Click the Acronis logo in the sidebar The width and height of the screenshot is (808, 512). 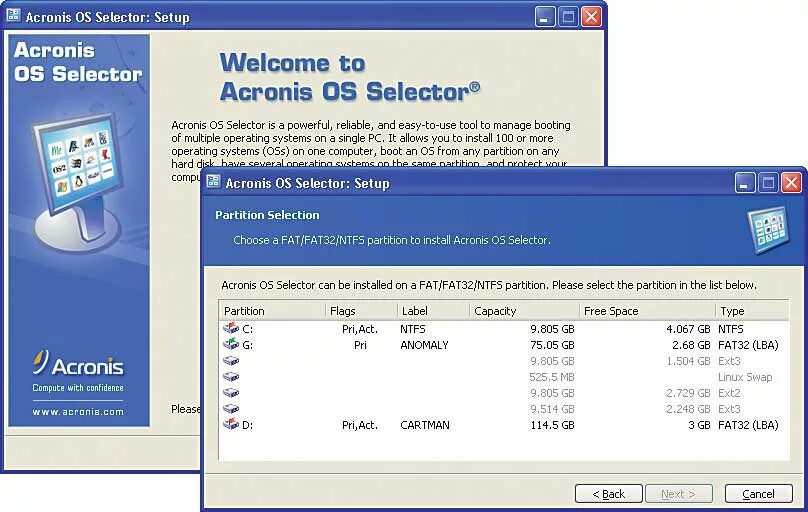[78, 365]
